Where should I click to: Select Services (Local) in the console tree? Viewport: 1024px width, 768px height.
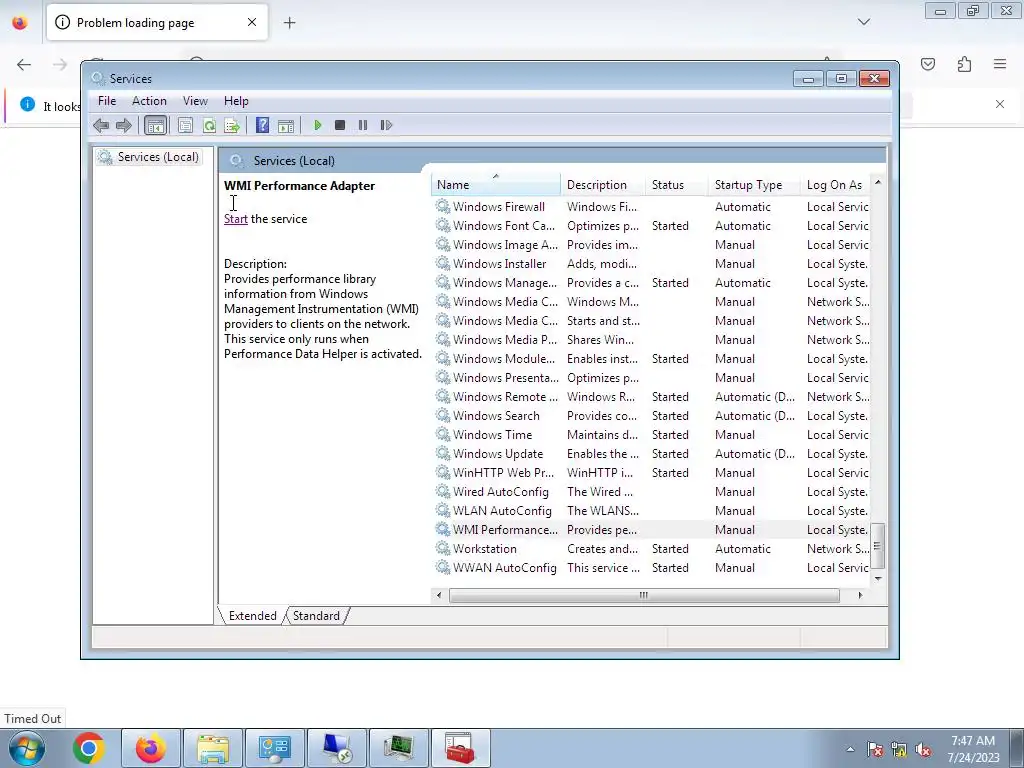pyautogui.click(x=158, y=157)
